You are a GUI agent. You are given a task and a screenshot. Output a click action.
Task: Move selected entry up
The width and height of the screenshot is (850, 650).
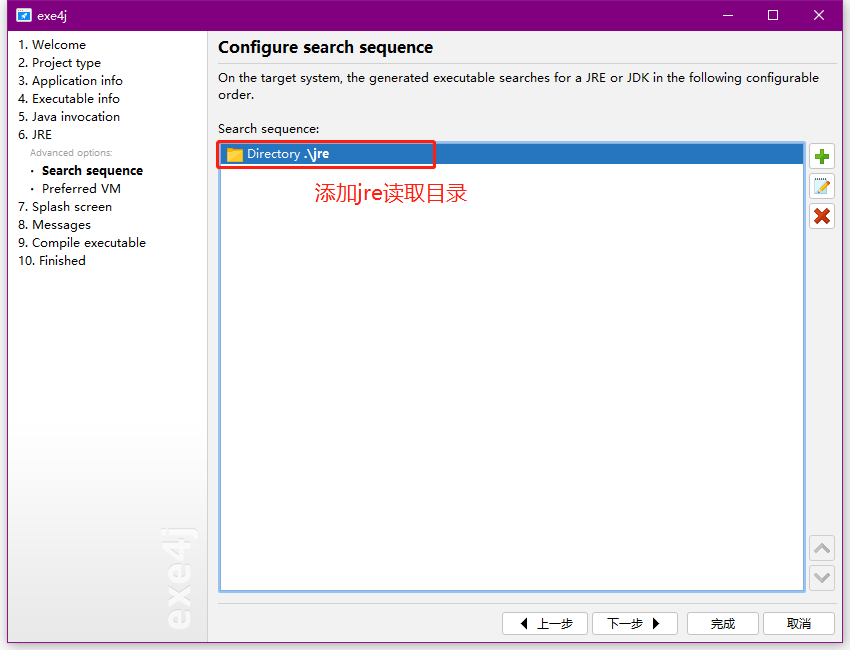pos(822,548)
